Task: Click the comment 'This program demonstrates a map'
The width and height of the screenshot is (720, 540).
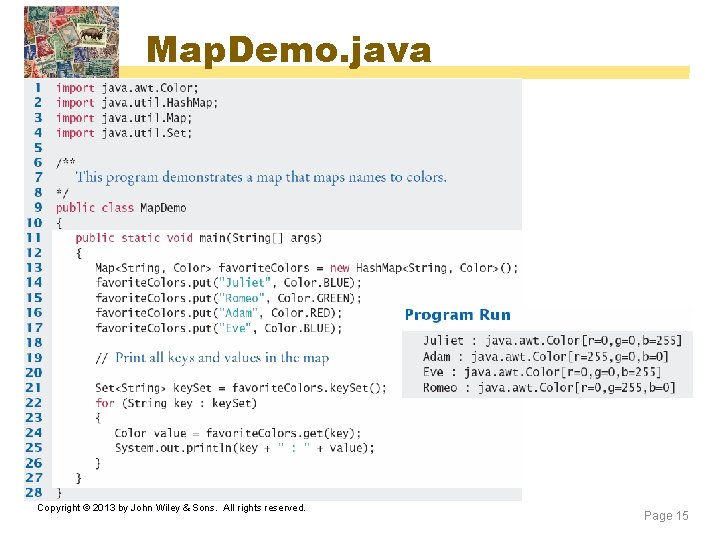Action: pos(261,177)
